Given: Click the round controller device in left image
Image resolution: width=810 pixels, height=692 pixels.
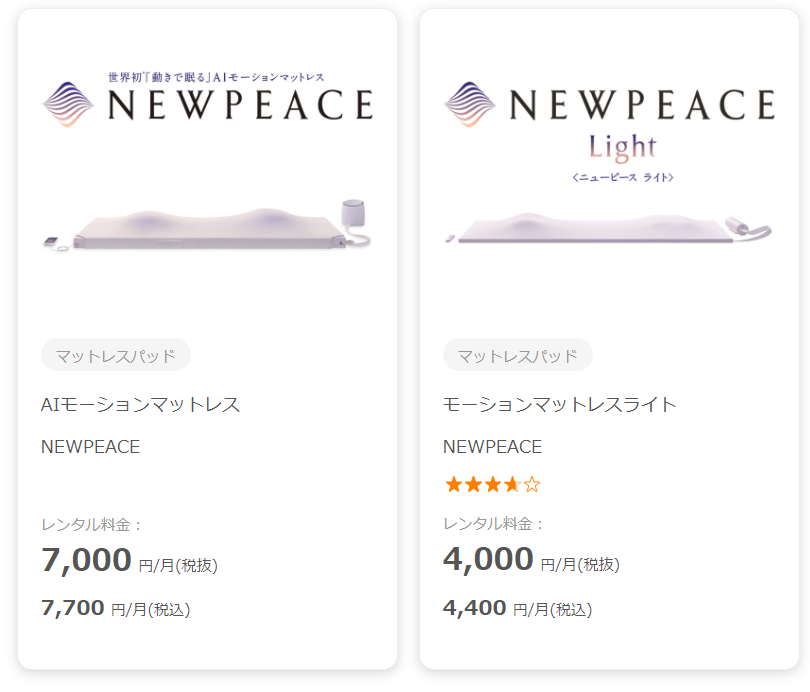Looking at the screenshot, I should [352, 215].
